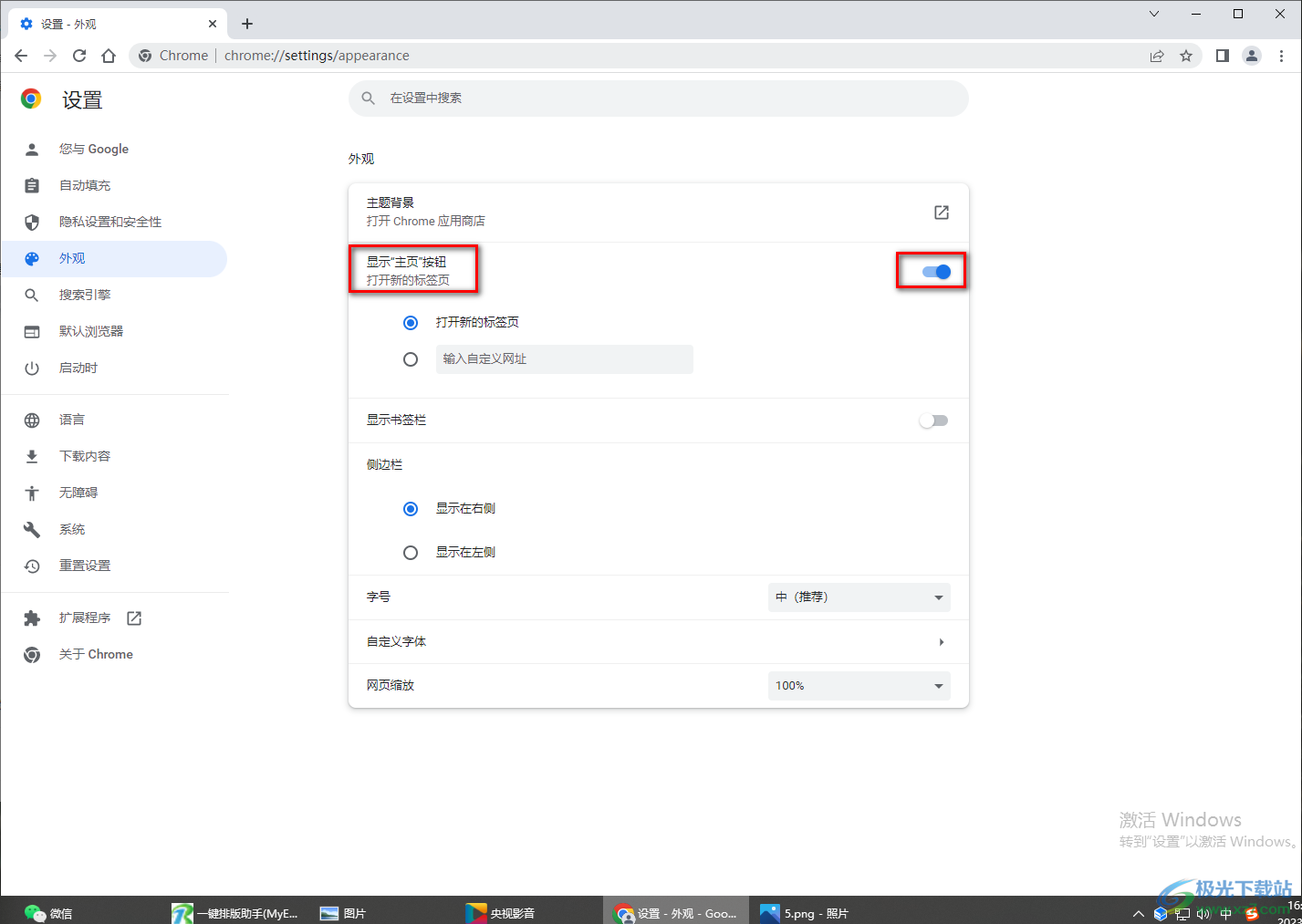Close the 设置 - 外观 tab

[x=213, y=24]
